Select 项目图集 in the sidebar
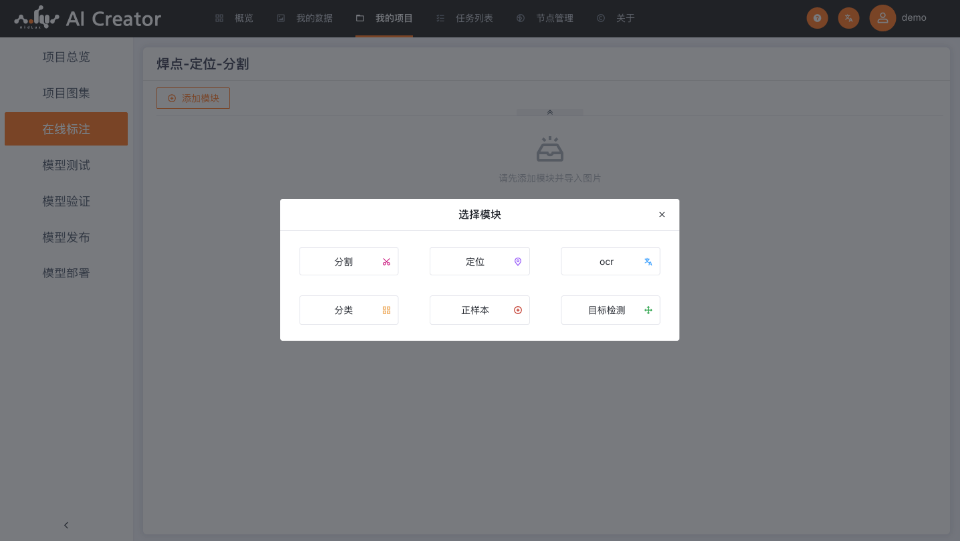 (66, 93)
